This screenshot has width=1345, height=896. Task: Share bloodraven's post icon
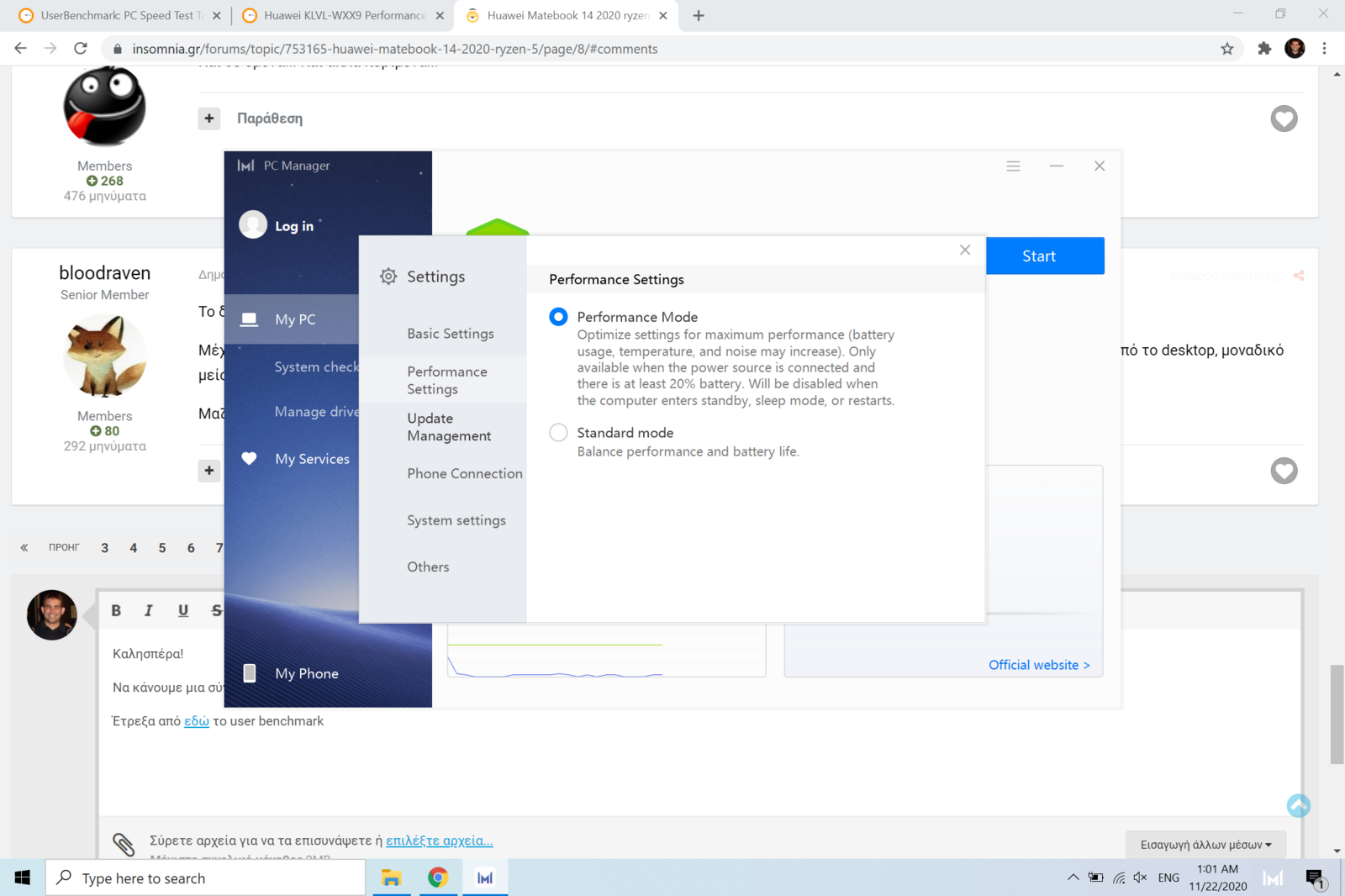[x=1299, y=276]
